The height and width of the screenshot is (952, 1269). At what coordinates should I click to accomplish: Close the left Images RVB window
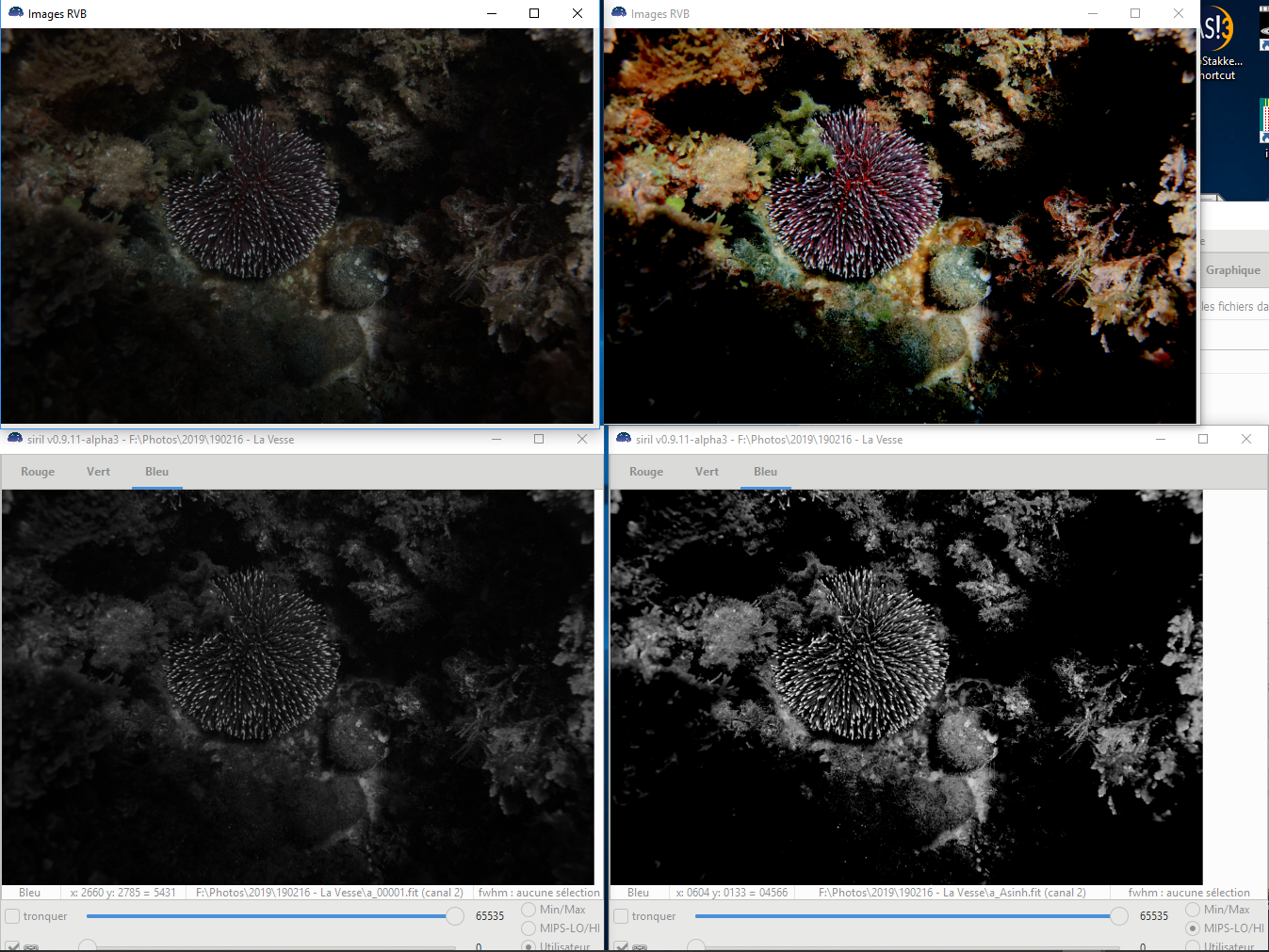click(x=578, y=13)
